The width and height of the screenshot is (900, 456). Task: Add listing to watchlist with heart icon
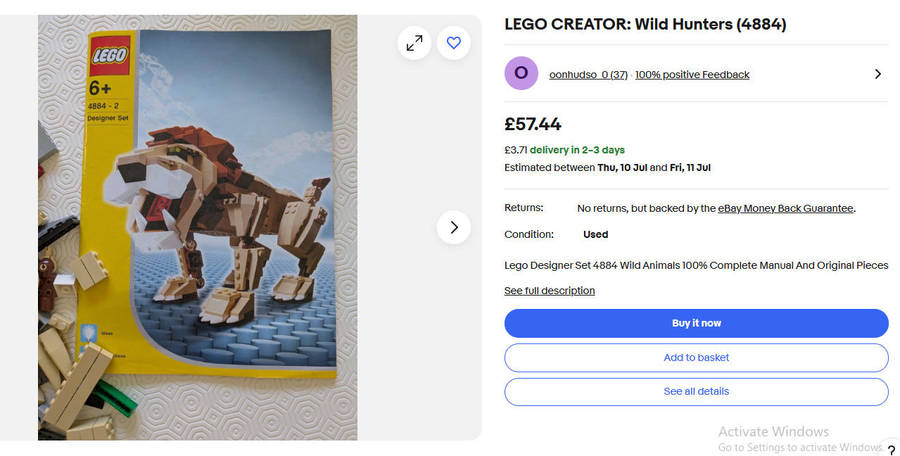(454, 43)
